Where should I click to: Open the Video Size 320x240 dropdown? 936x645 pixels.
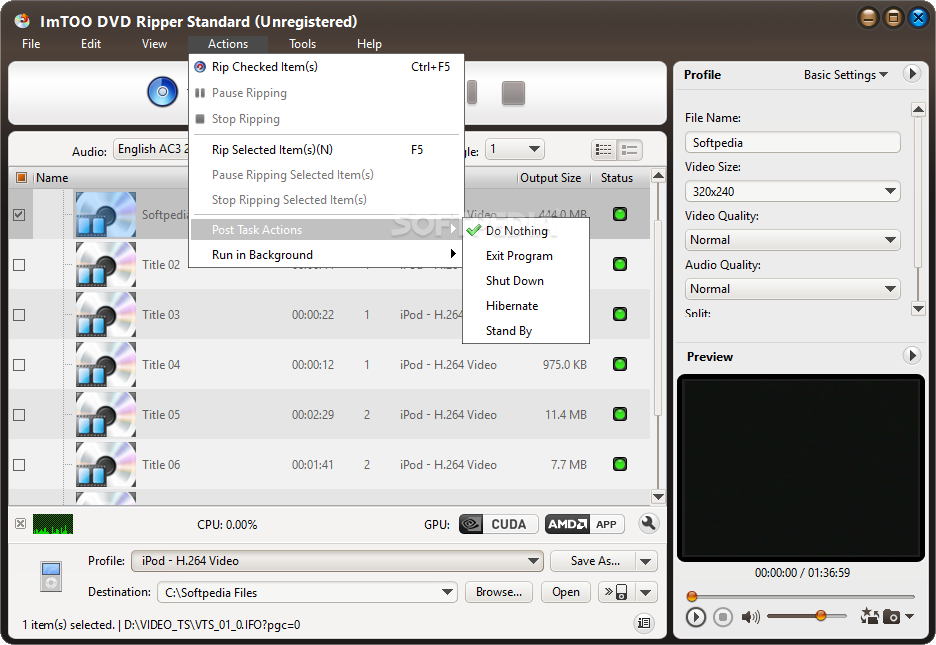coord(793,191)
